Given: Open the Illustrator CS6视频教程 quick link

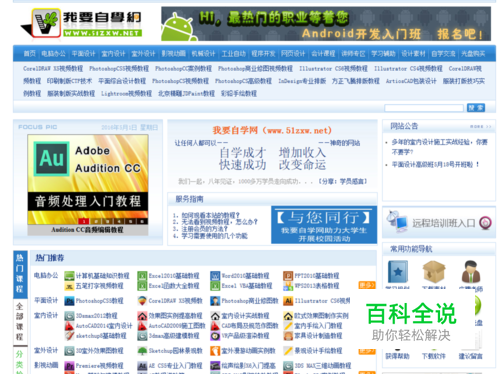Looking at the screenshot, I should 333,68.
